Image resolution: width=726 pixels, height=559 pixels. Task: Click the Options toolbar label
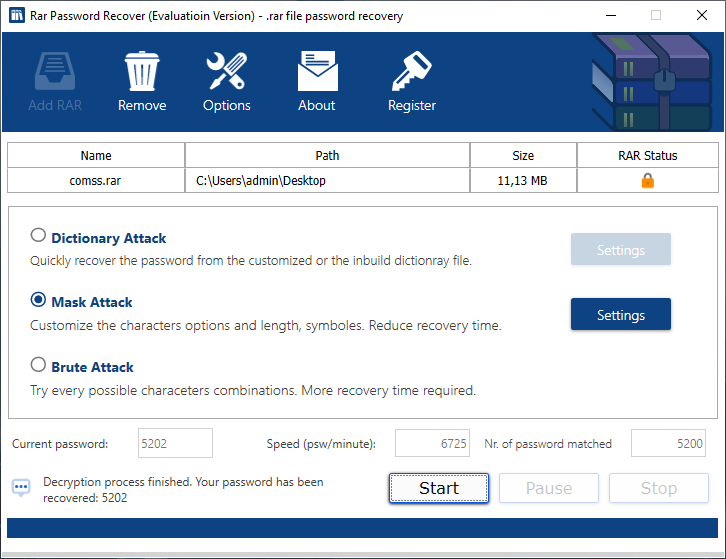coord(226,106)
